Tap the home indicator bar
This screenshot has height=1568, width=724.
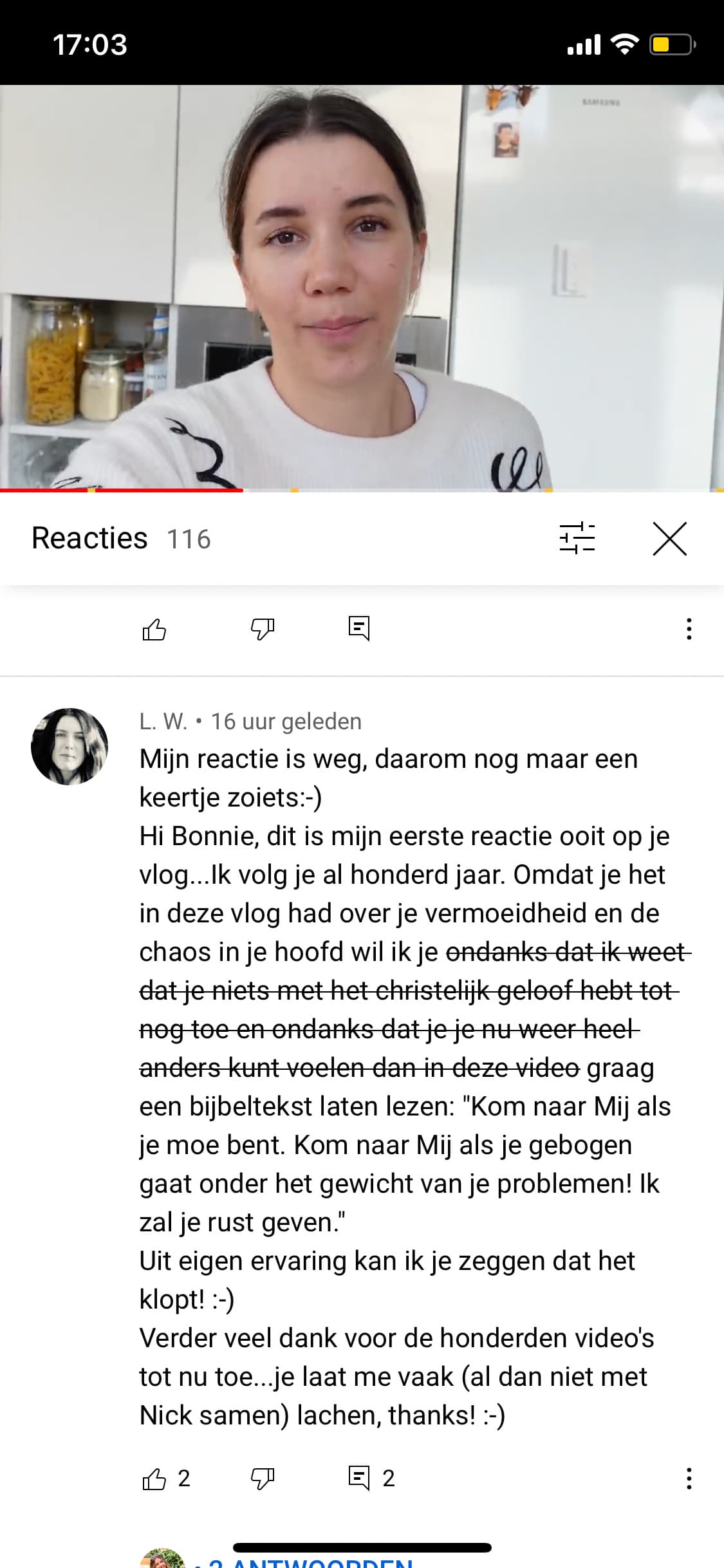(x=362, y=1547)
